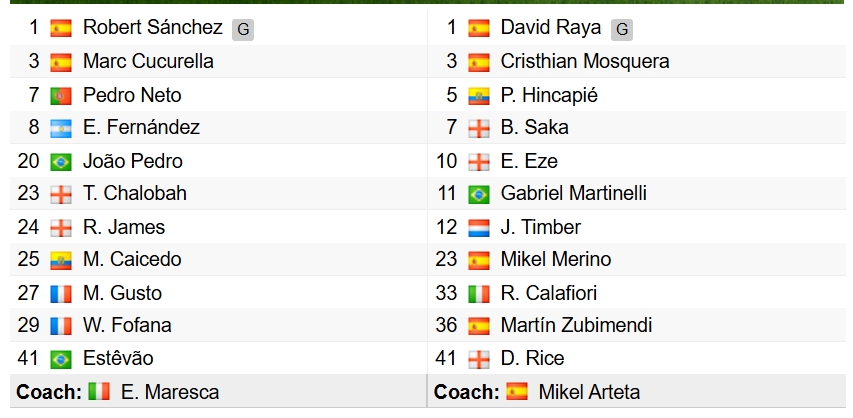Click the goalkeeper G badge next to Robert Sánchez
Viewport: 853px width, 418px height.
pos(242,30)
